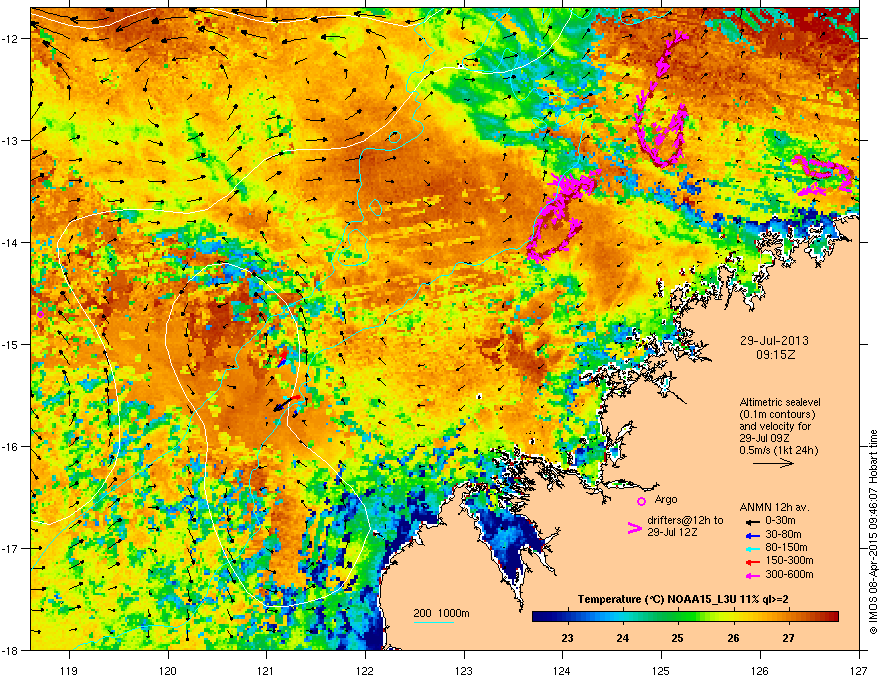Screen dimensions: 880x680
Task: Click the 0.5m/s velocity scale arrow
Action: (773, 463)
